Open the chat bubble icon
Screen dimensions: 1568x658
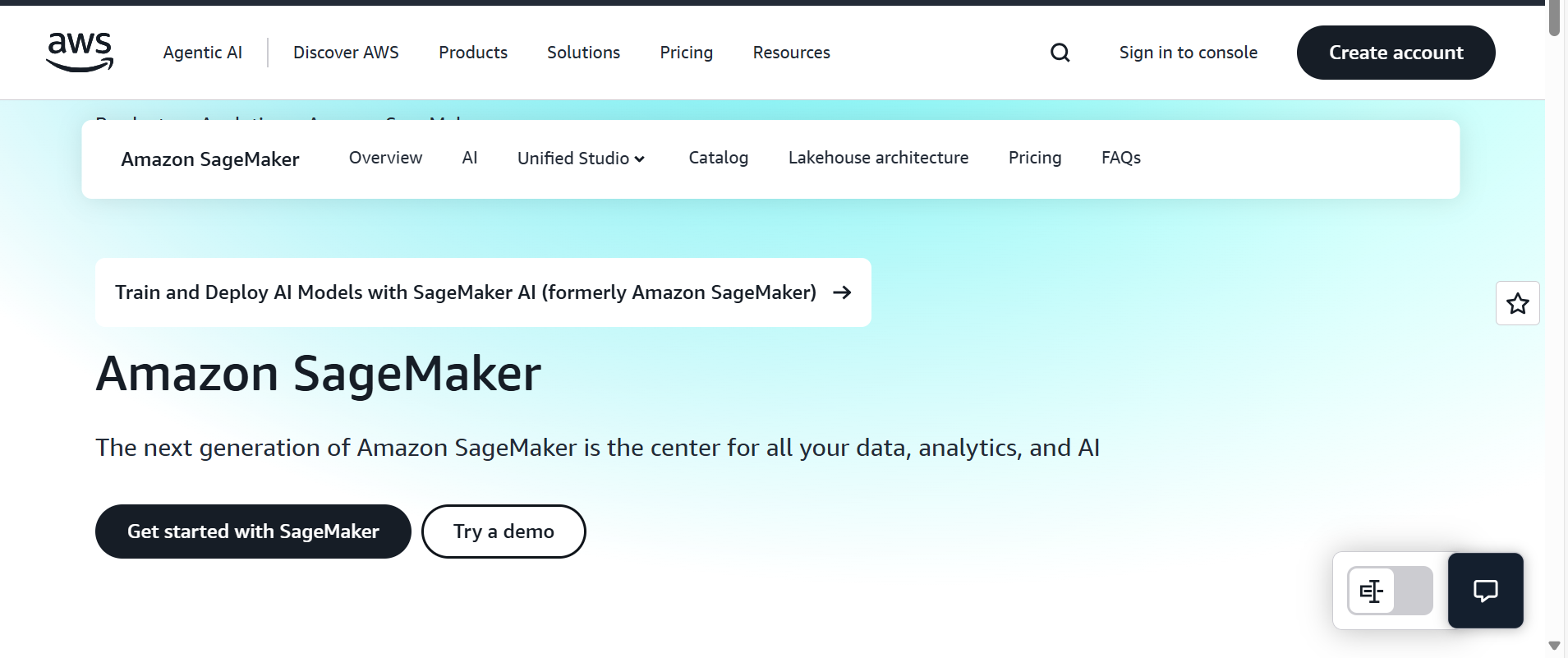point(1485,591)
